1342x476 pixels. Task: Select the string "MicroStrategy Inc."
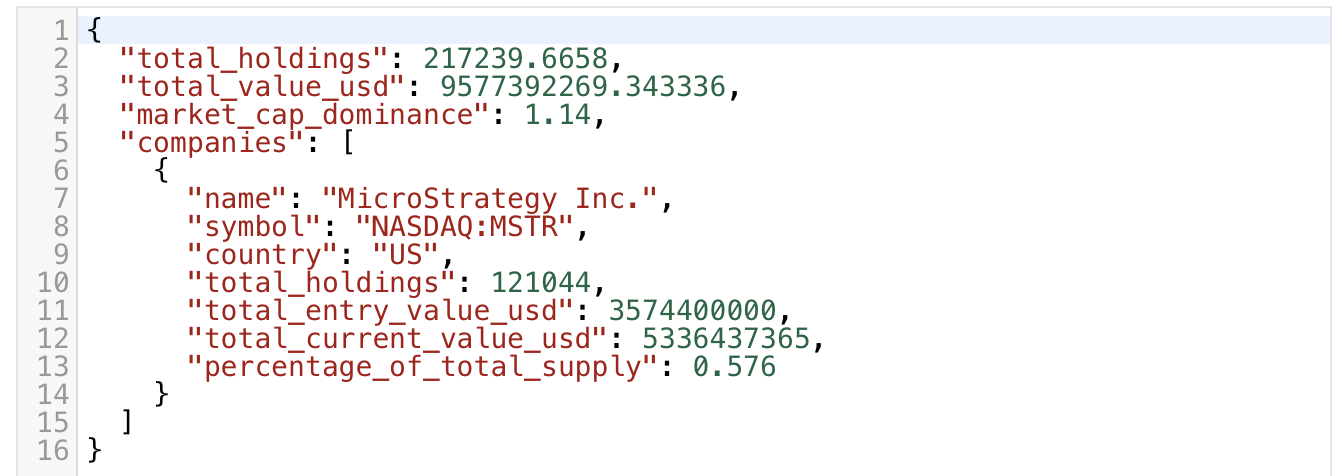pos(489,199)
